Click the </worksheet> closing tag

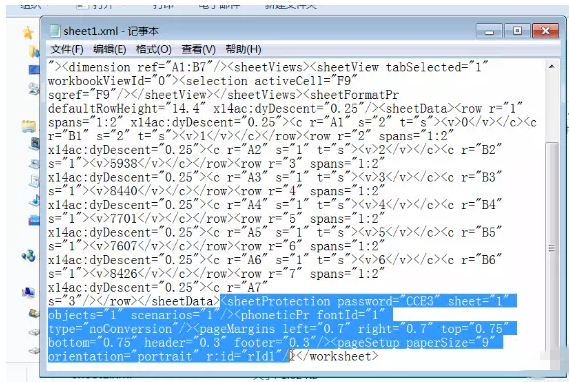pyautogui.click(x=337, y=356)
